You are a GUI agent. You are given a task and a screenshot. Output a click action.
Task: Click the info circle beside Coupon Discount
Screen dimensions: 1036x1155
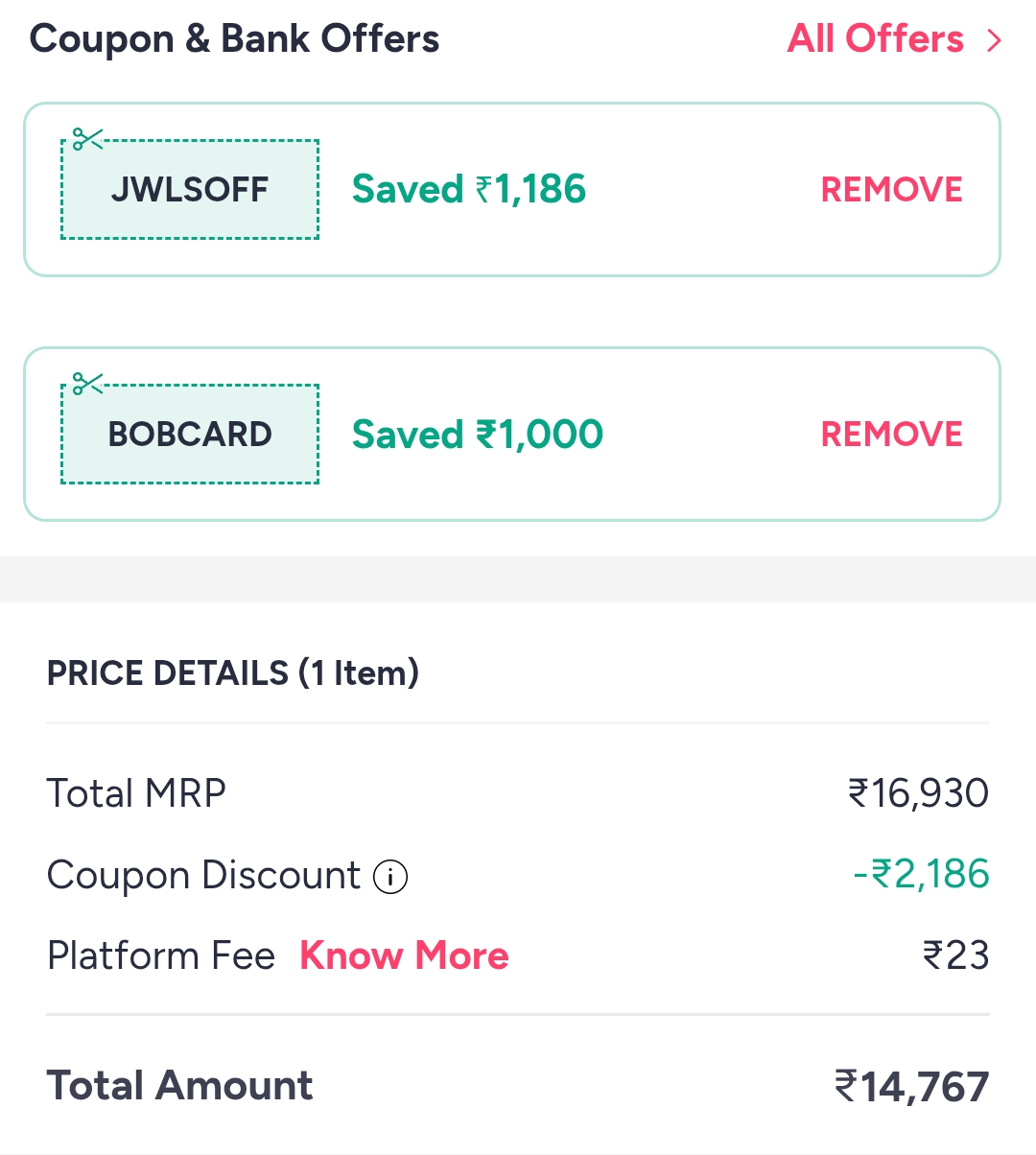pos(391,877)
